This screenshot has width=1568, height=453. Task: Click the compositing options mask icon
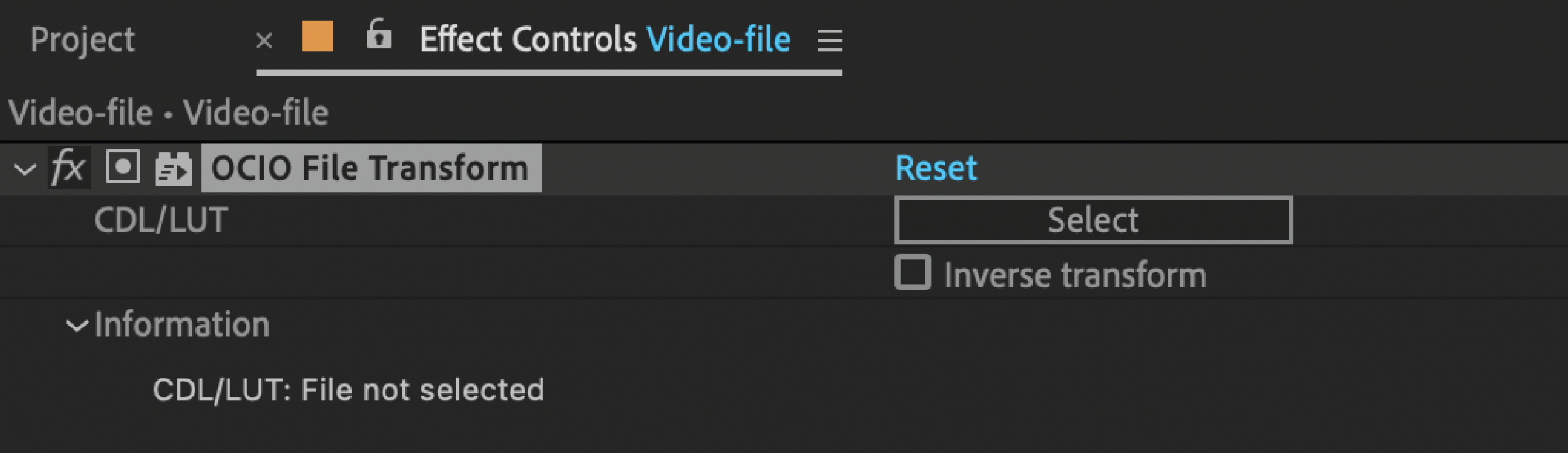pos(123,167)
